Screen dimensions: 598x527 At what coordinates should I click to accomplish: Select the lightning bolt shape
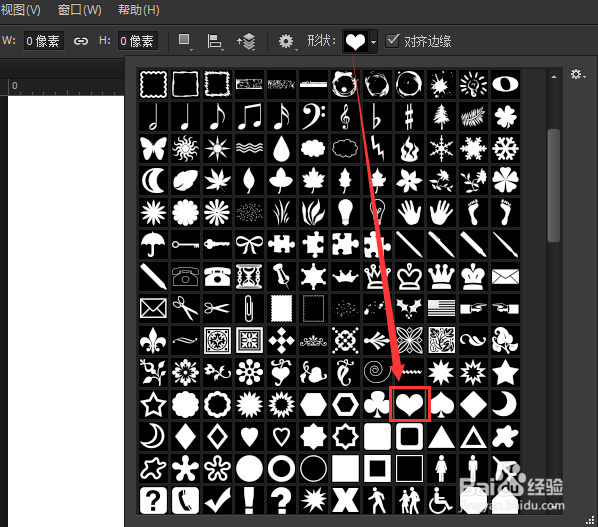377,148
